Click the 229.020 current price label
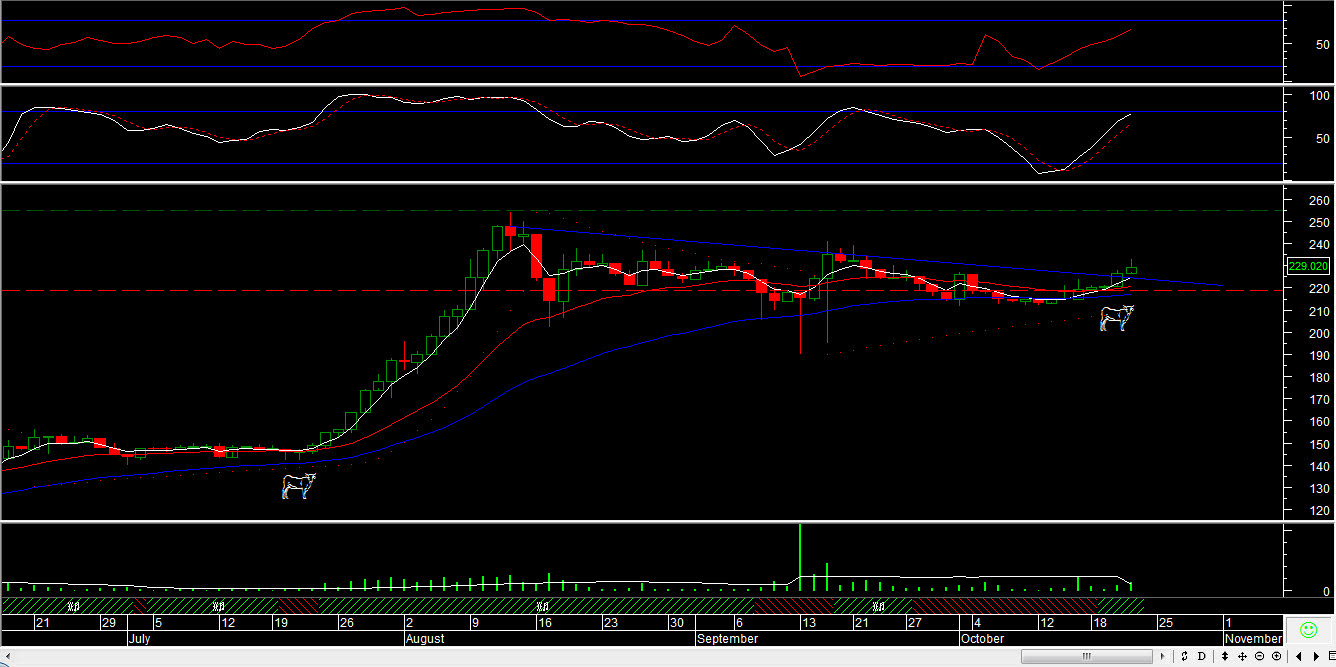This screenshot has height=667, width=1336. pyautogui.click(x=1308, y=266)
